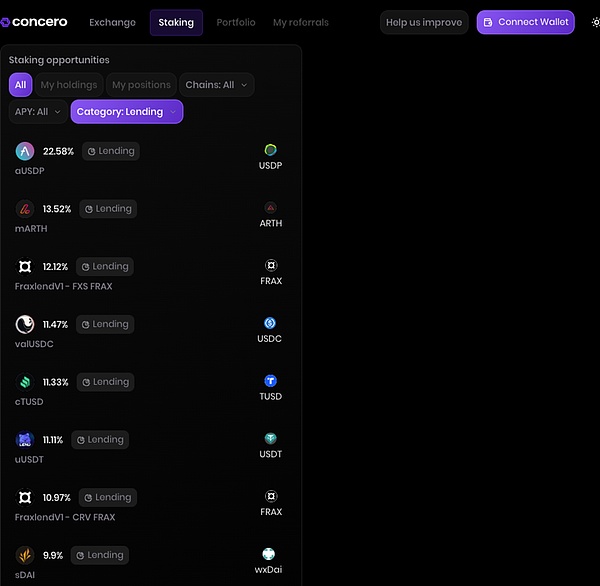Open the Chains: All dropdown

[x=216, y=85]
